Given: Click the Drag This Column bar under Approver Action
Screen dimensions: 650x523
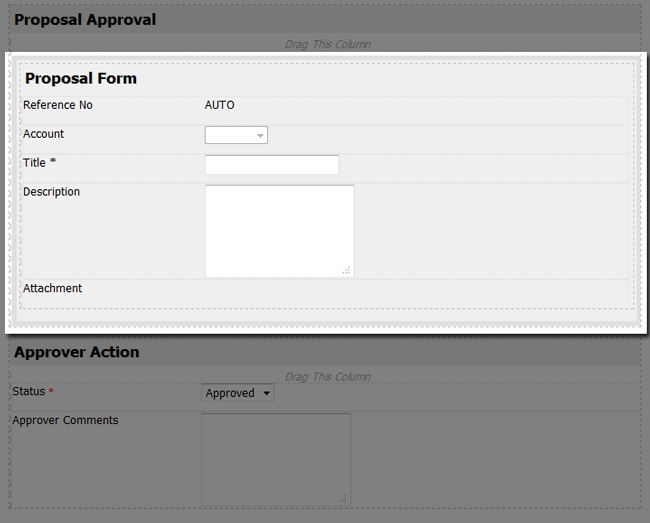Looking at the screenshot, I should (327, 377).
